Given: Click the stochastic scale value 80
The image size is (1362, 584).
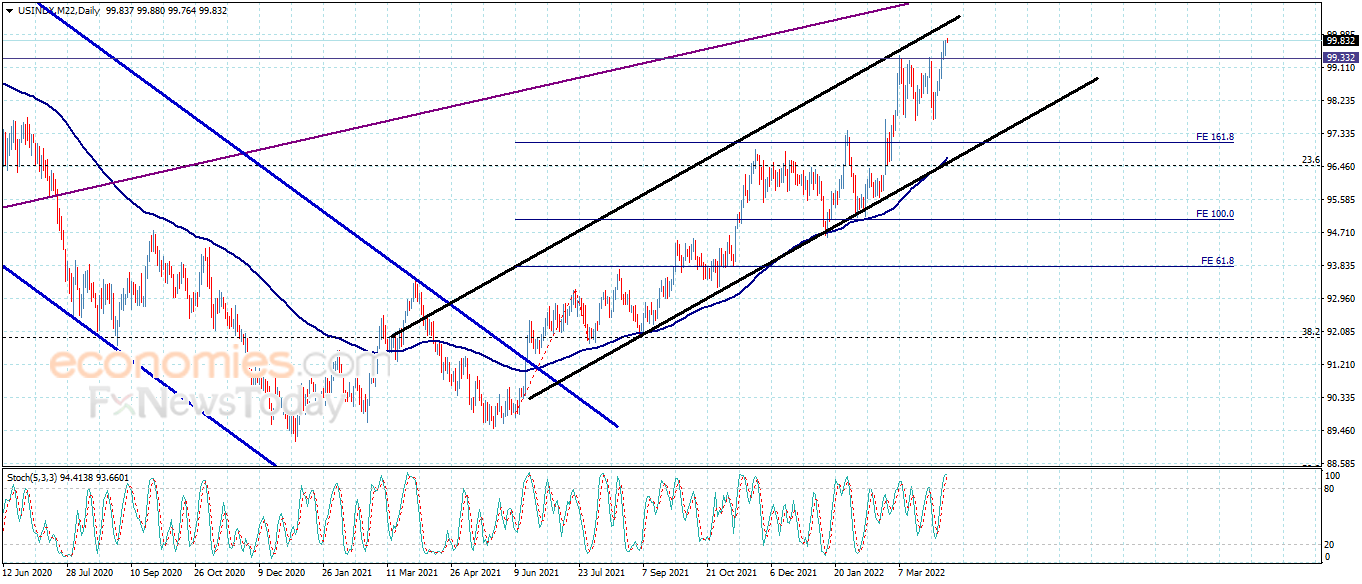Looking at the screenshot, I should click(x=1330, y=490).
